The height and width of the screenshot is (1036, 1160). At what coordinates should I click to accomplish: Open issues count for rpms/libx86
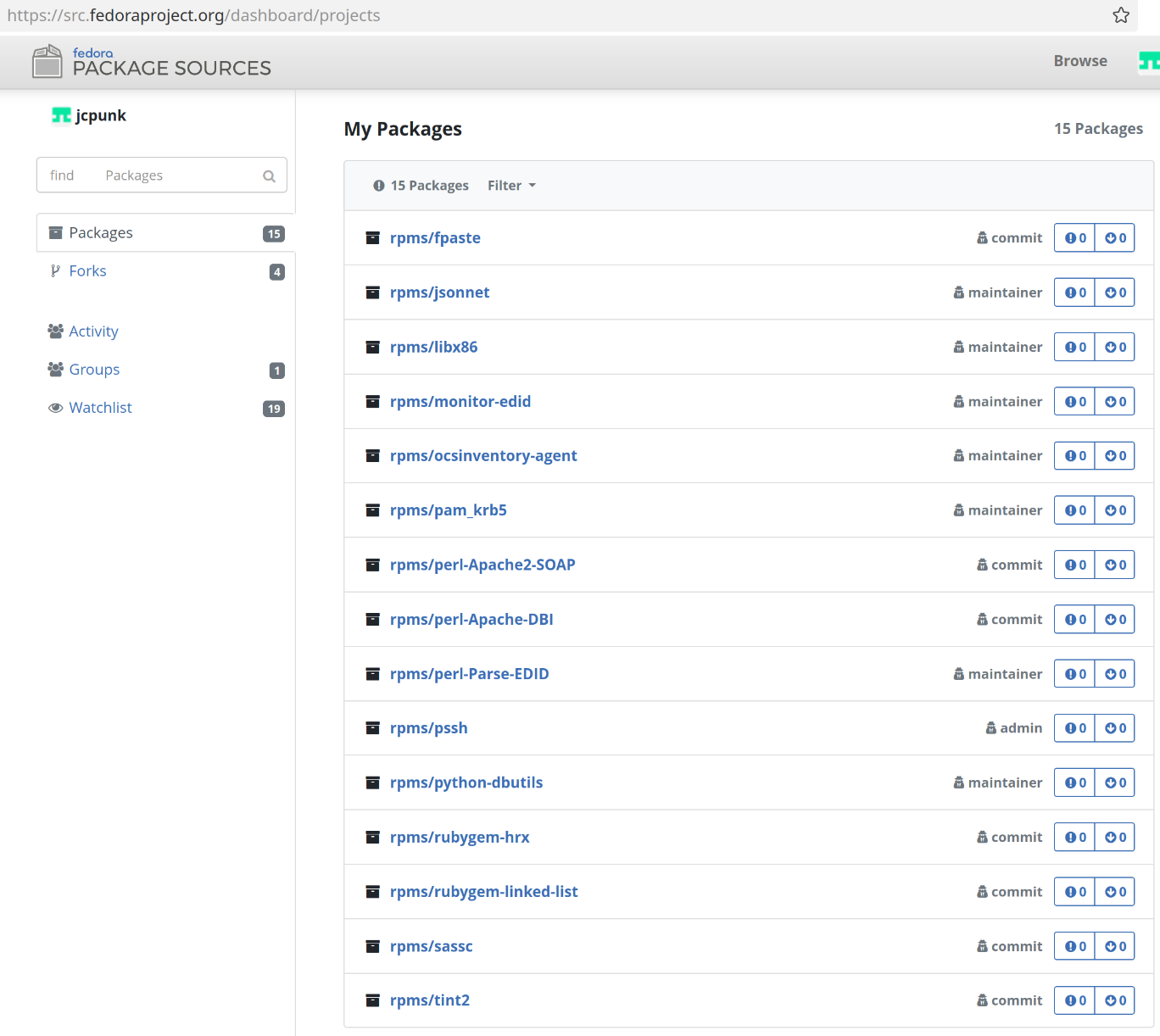pos(1074,347)
